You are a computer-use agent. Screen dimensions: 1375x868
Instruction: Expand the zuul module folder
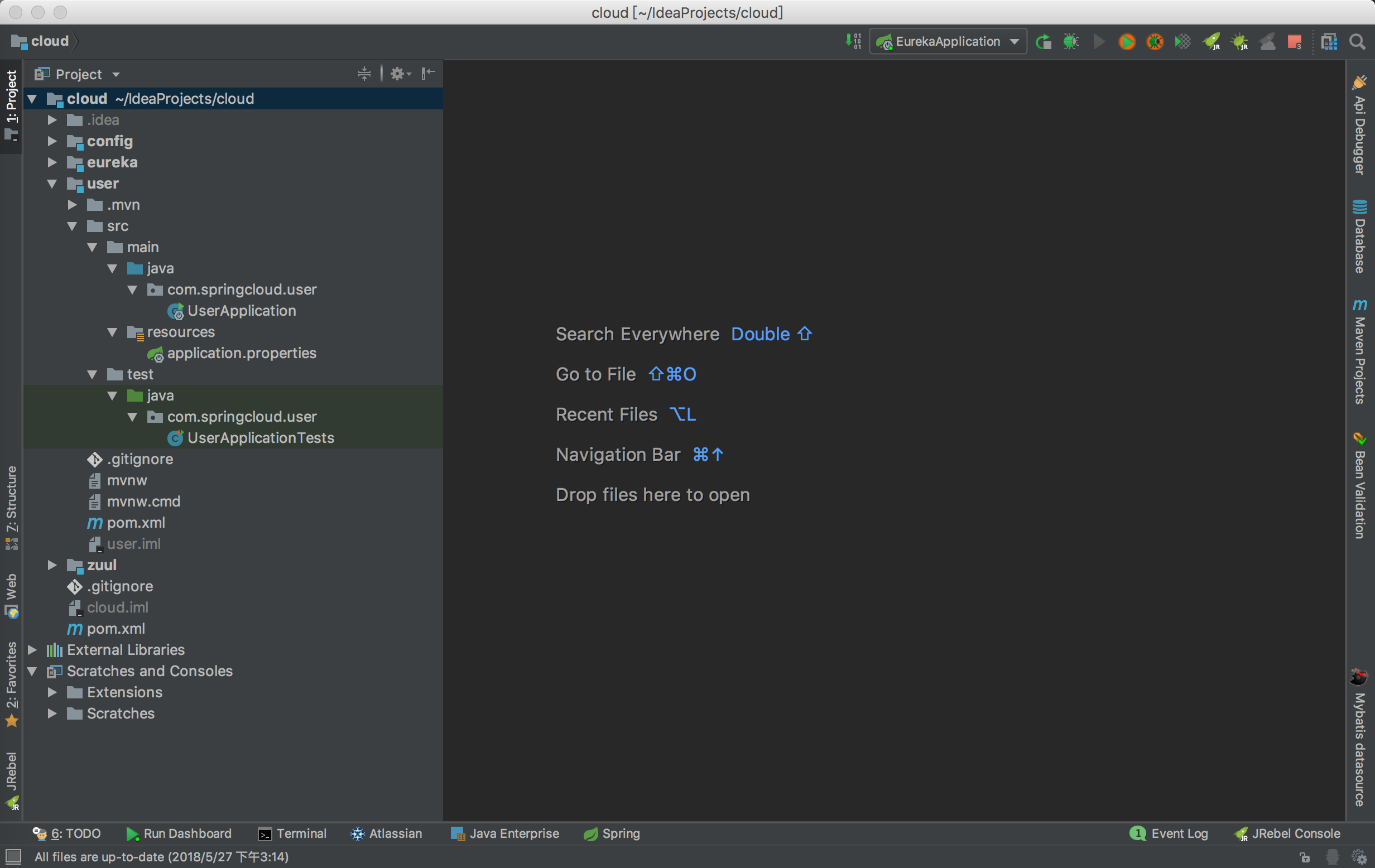pos(52,565)
